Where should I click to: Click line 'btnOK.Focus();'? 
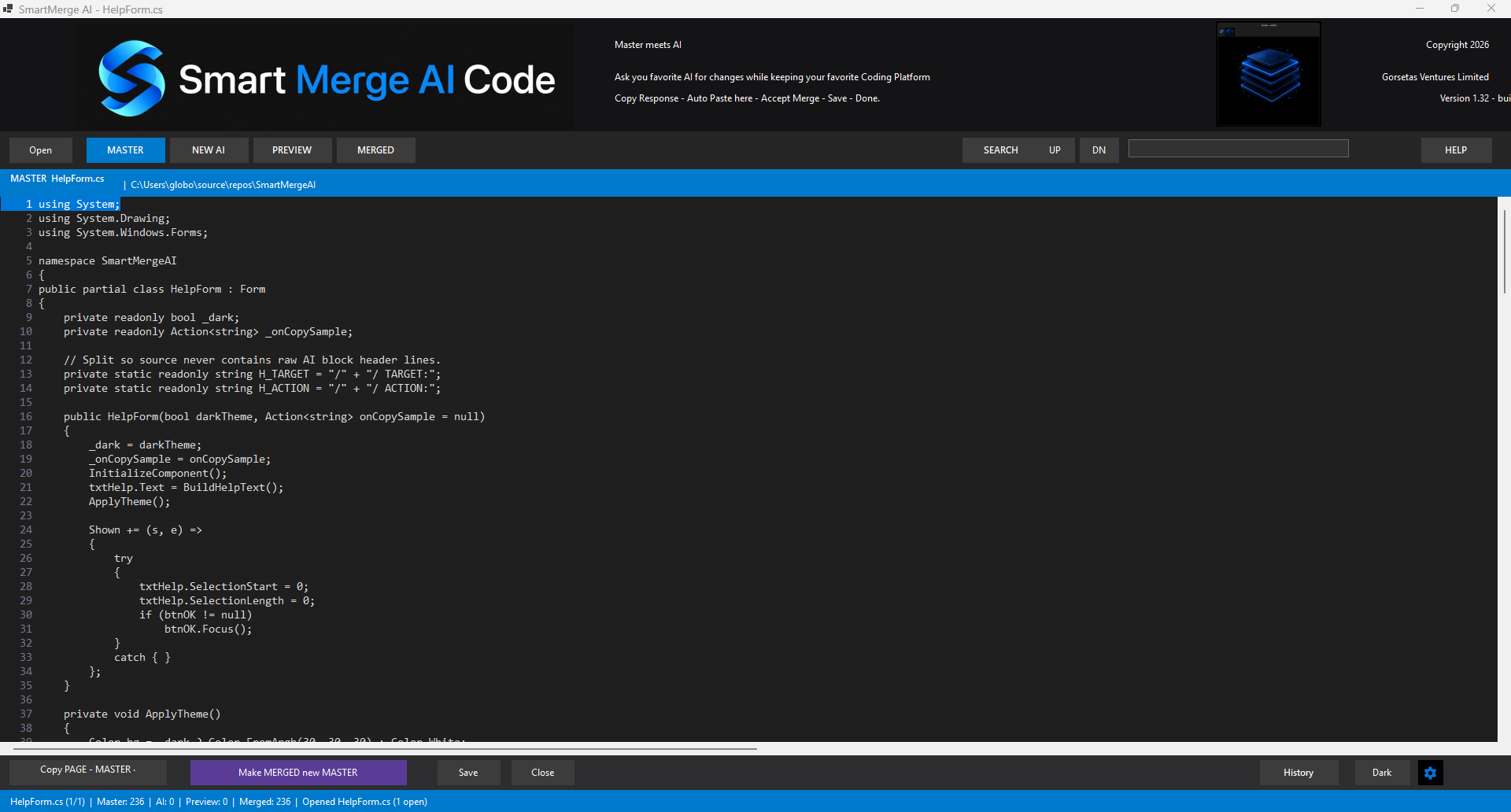pyautogui.click(x=208, y=629)
